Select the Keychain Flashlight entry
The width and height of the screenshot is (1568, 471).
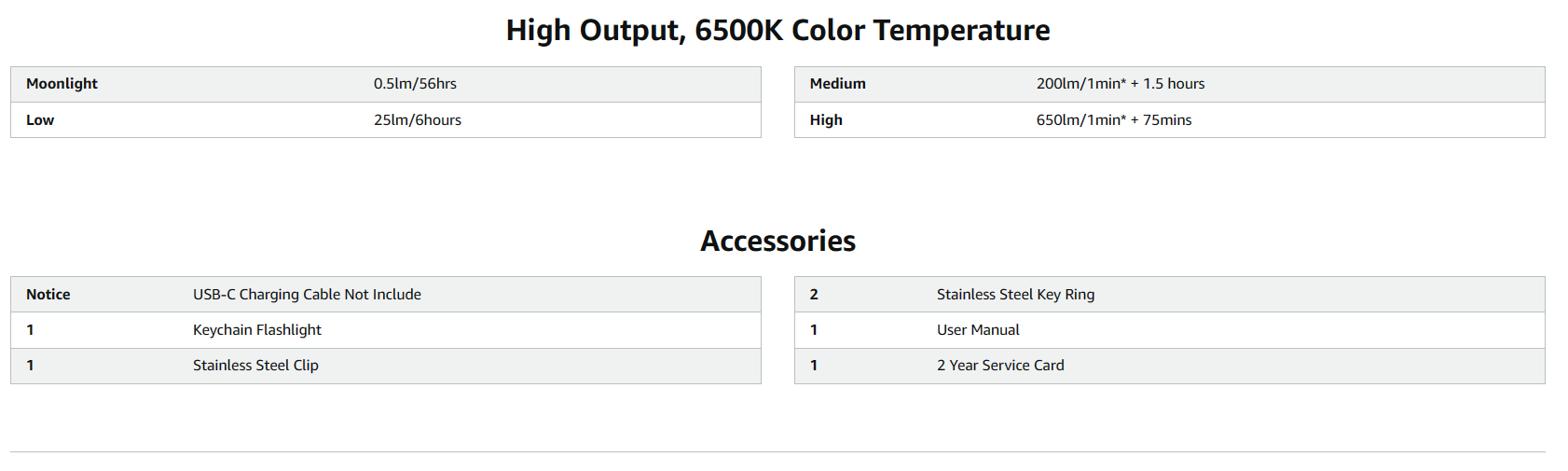click(256, 330)
